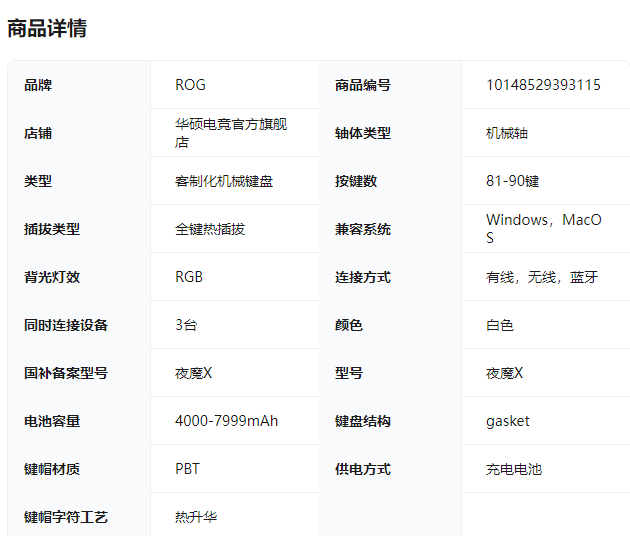Select the RGB backlight value
Viewport: 630px width, 536px height.
point(189,277)
